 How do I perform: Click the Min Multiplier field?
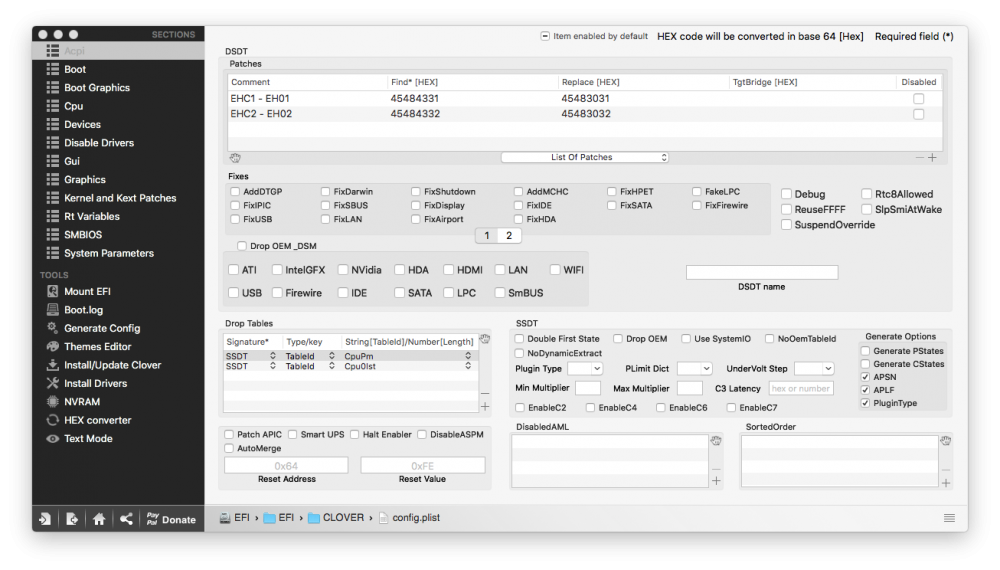coord(587,388)
